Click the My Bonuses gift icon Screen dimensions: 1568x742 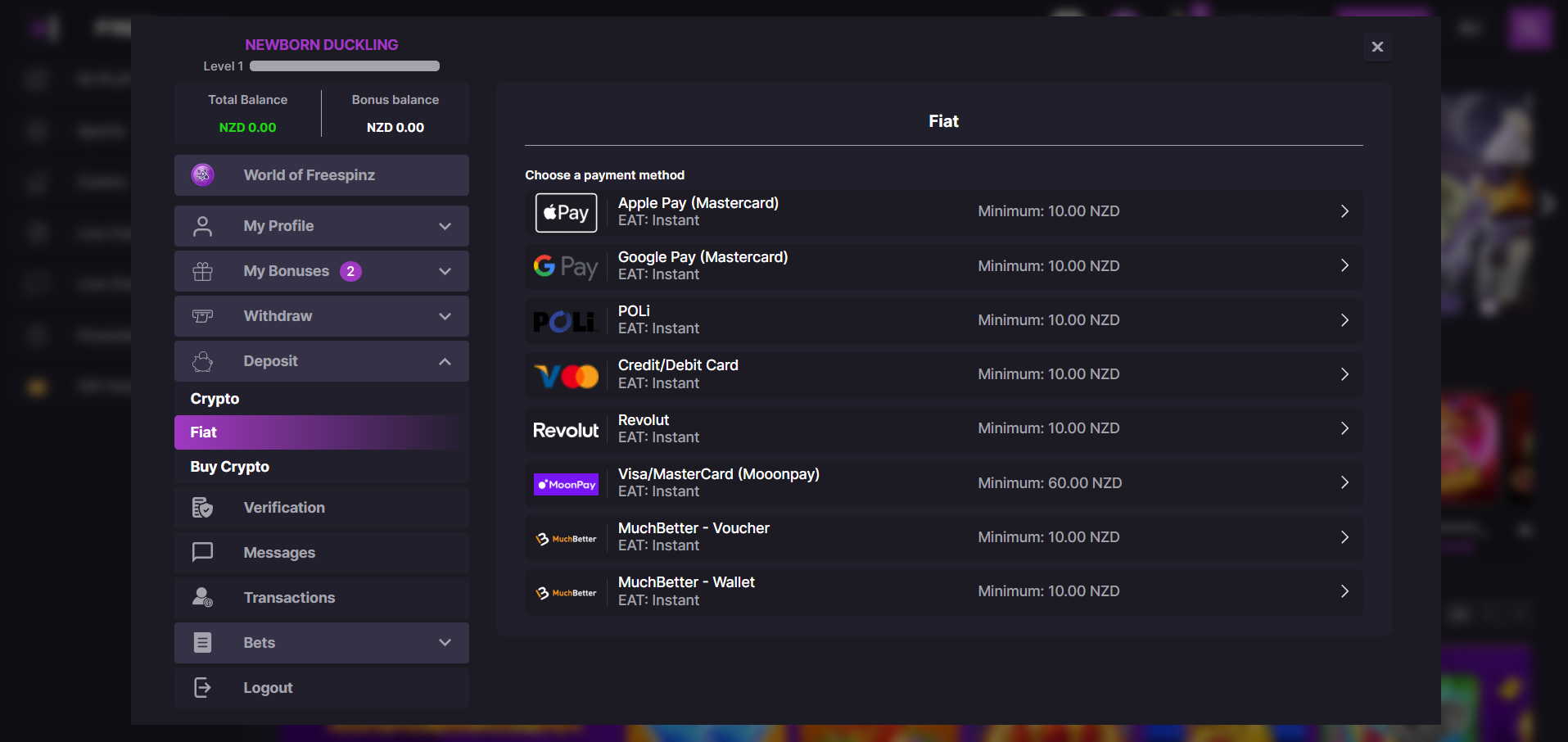(x=202, y=271)
